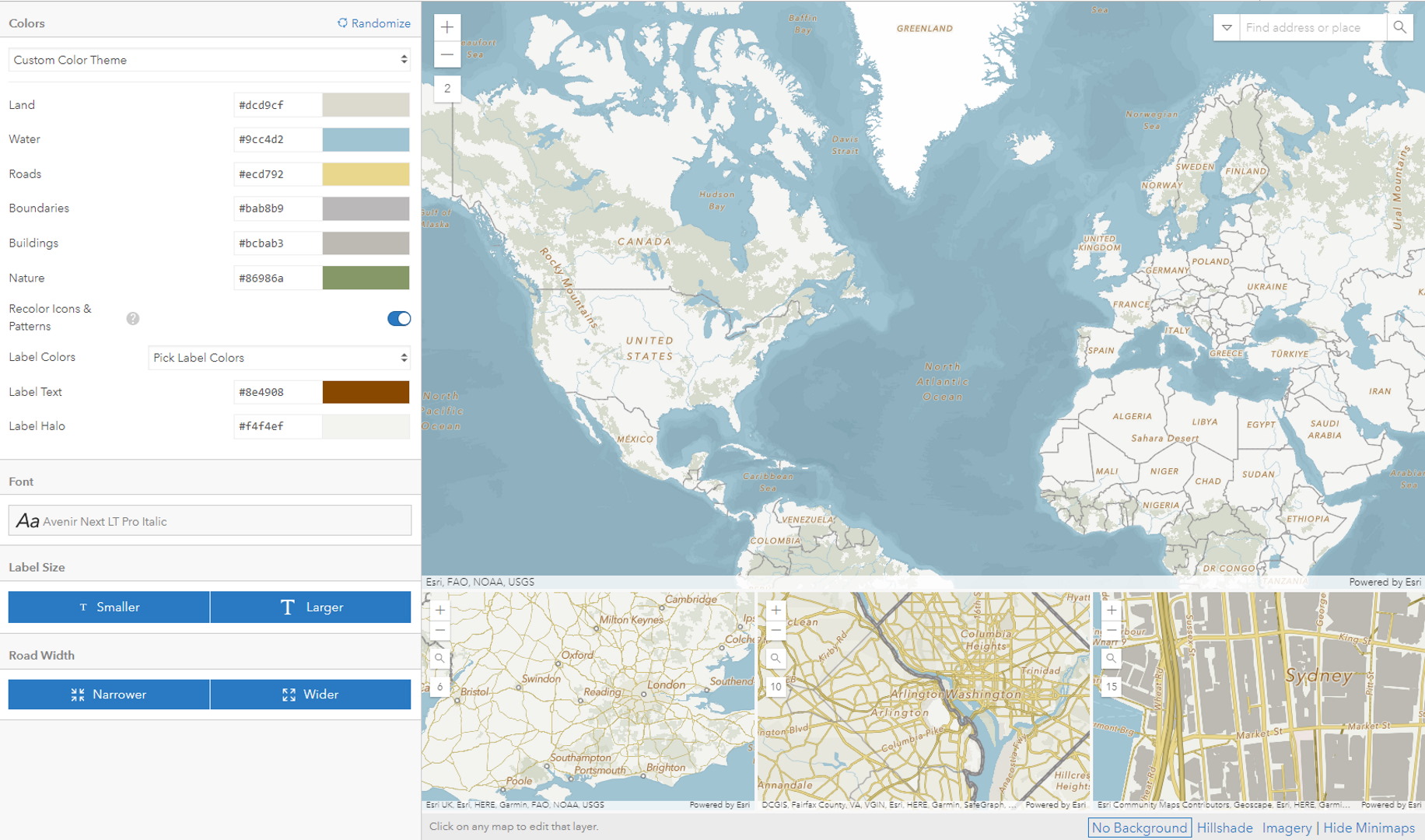Select the No Background option
The image size is (1425, 840).
1139,828
